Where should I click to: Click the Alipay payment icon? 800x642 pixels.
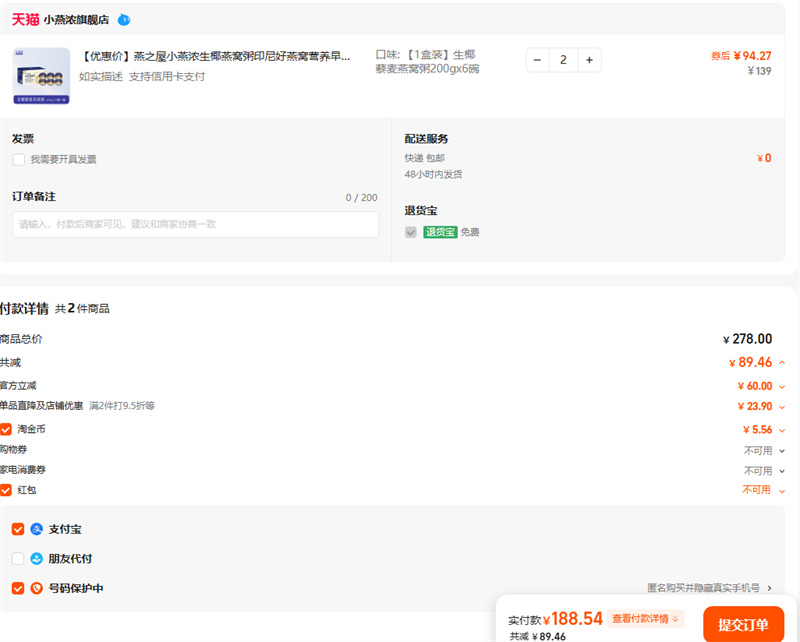pyautogui.click(x=37, y=529)
